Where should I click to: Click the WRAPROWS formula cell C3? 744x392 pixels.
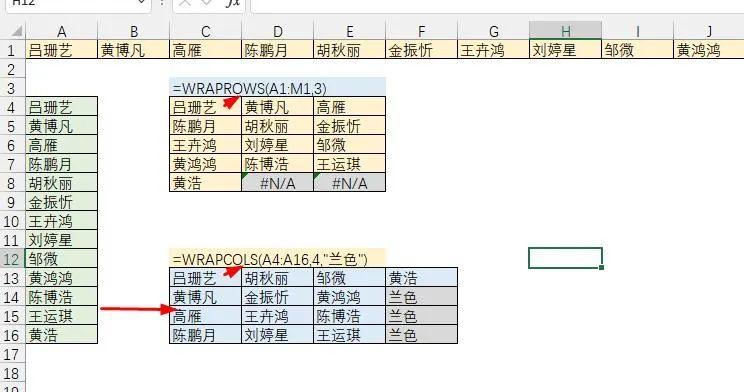278,88
